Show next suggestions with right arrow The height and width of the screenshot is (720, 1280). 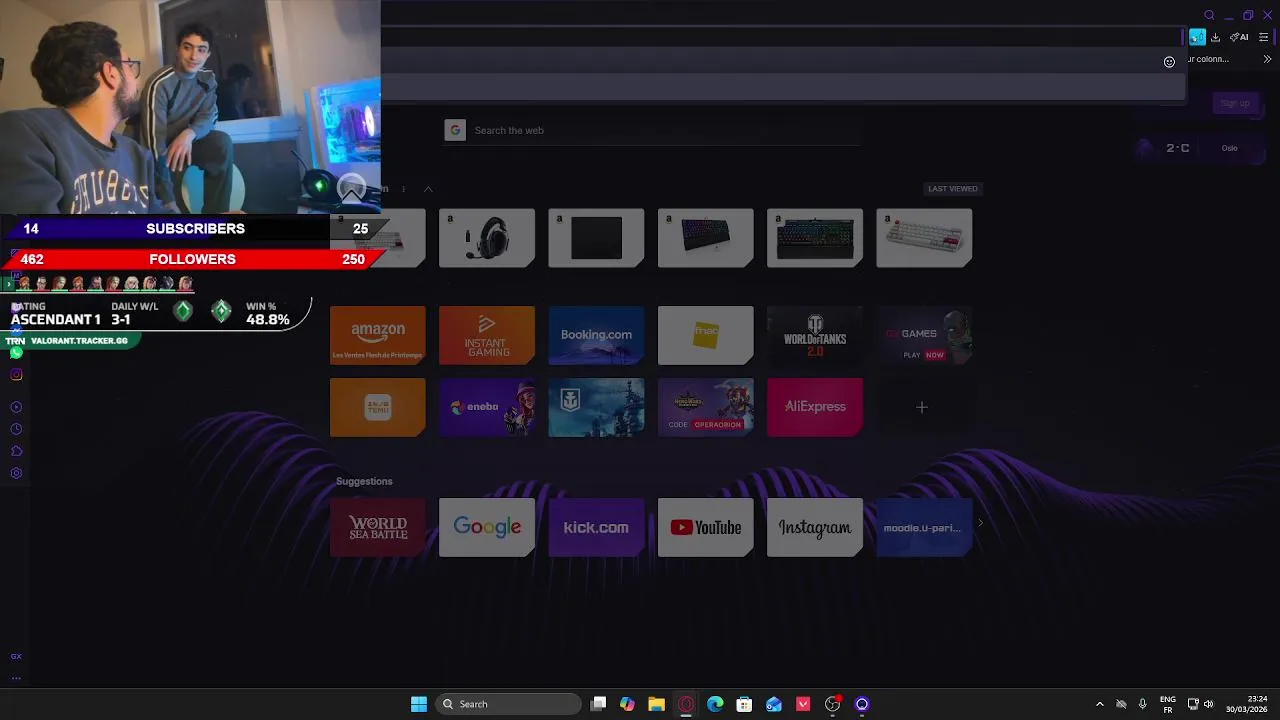click(x=980, y=523)
